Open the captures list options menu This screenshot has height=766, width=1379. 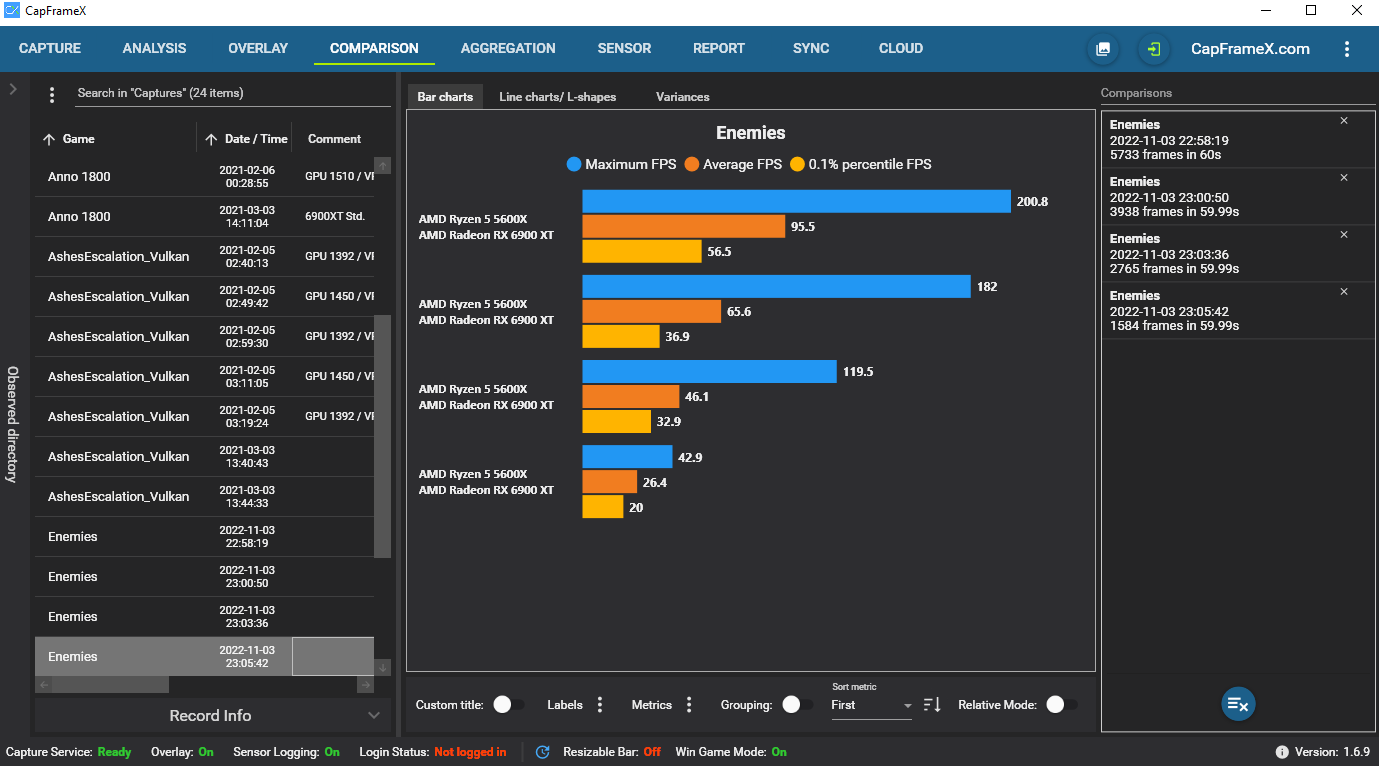pyautogui.click(x=52, y=94)
